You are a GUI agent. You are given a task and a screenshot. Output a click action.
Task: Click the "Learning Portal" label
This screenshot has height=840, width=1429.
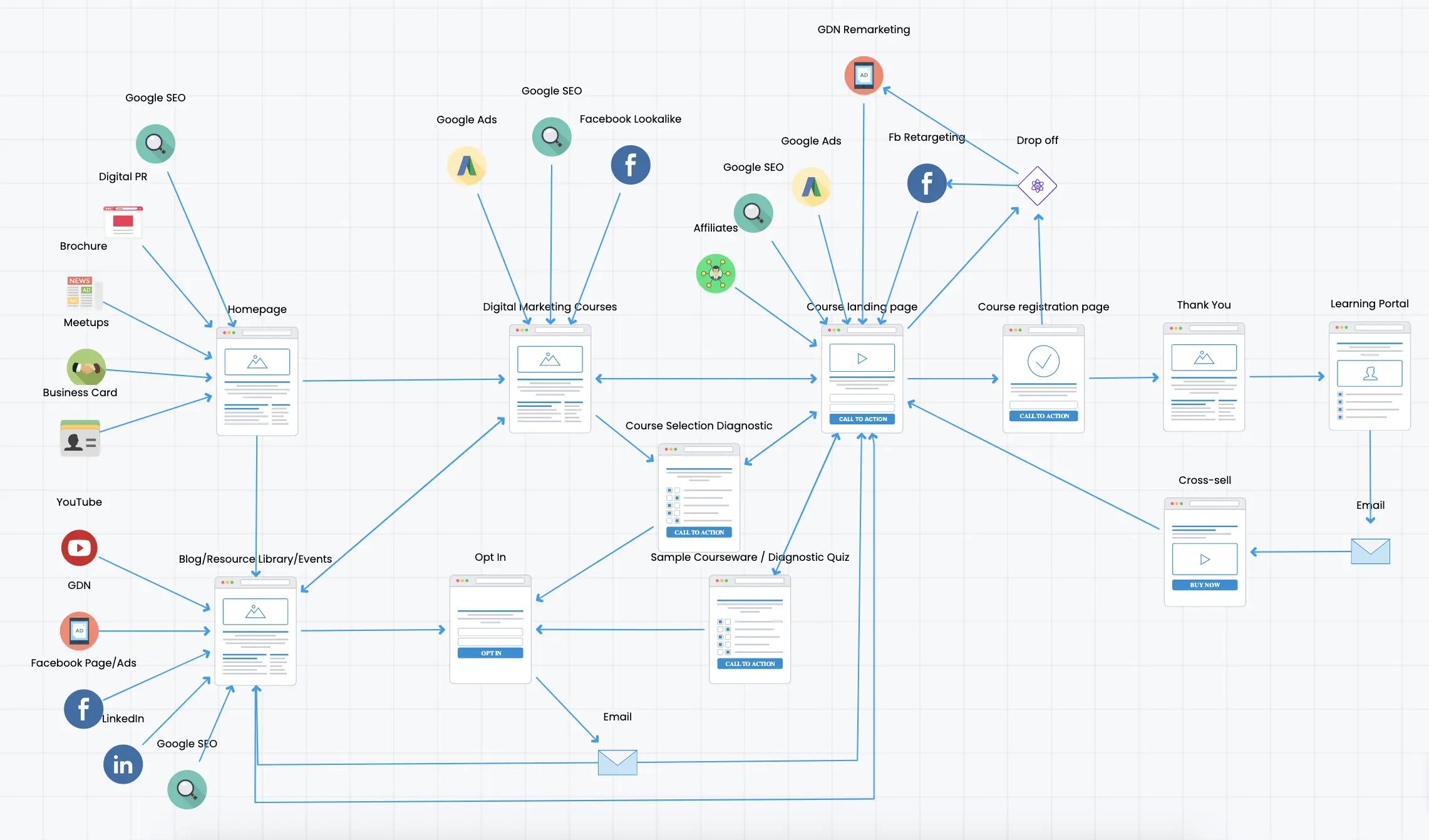pos(1370,304)
